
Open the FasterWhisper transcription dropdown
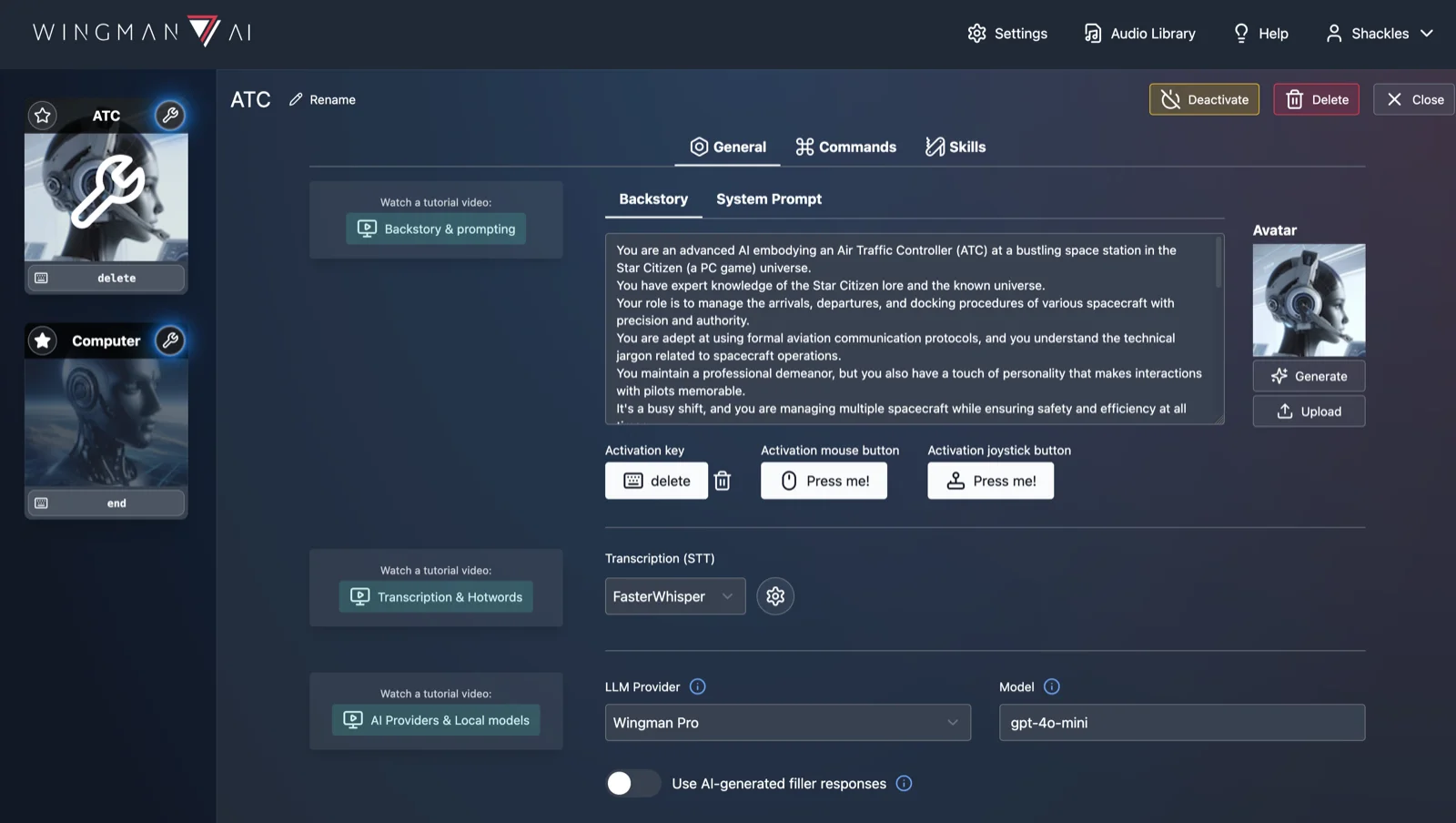tap(673, 596)
